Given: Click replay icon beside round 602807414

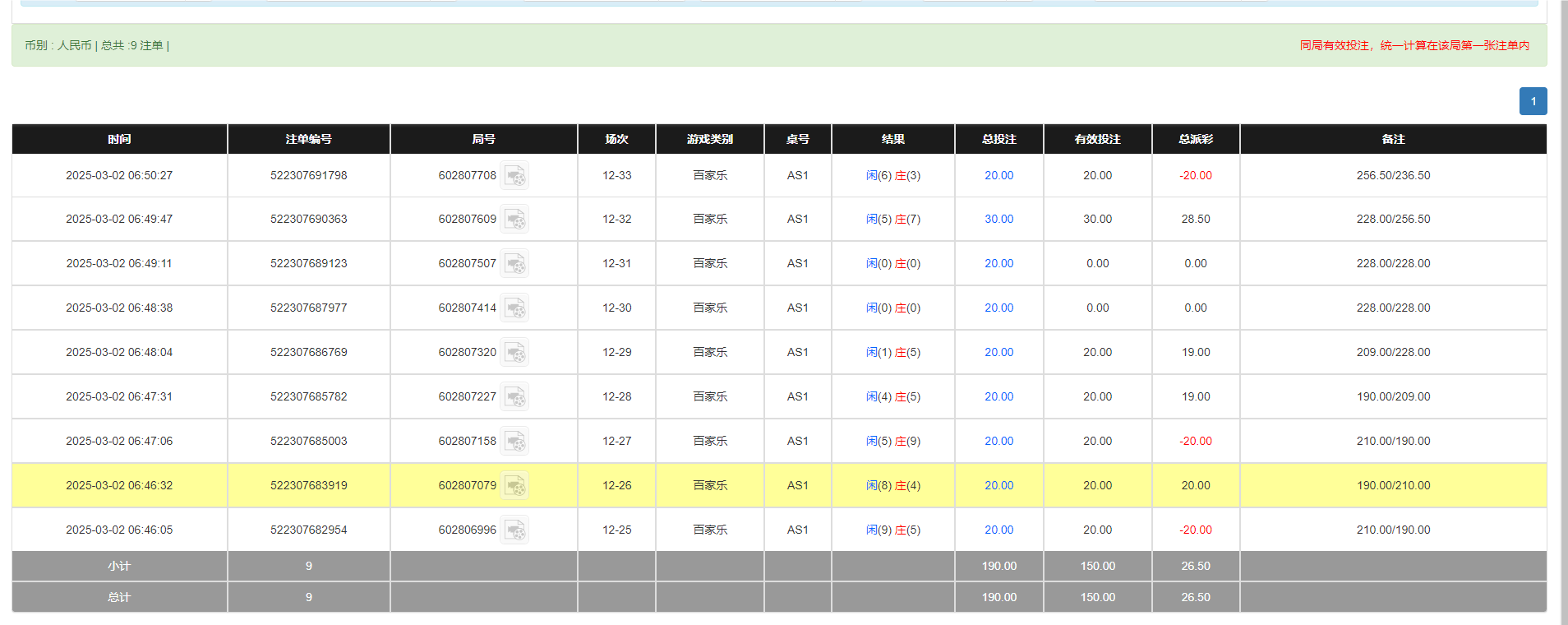Looking at the screenshot, I should coord(514,308).
